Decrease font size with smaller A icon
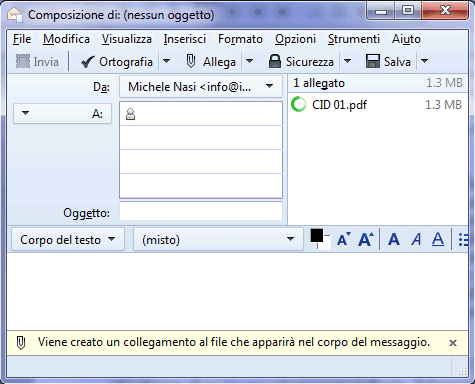475x384 pixels. [x=343, y=239]
